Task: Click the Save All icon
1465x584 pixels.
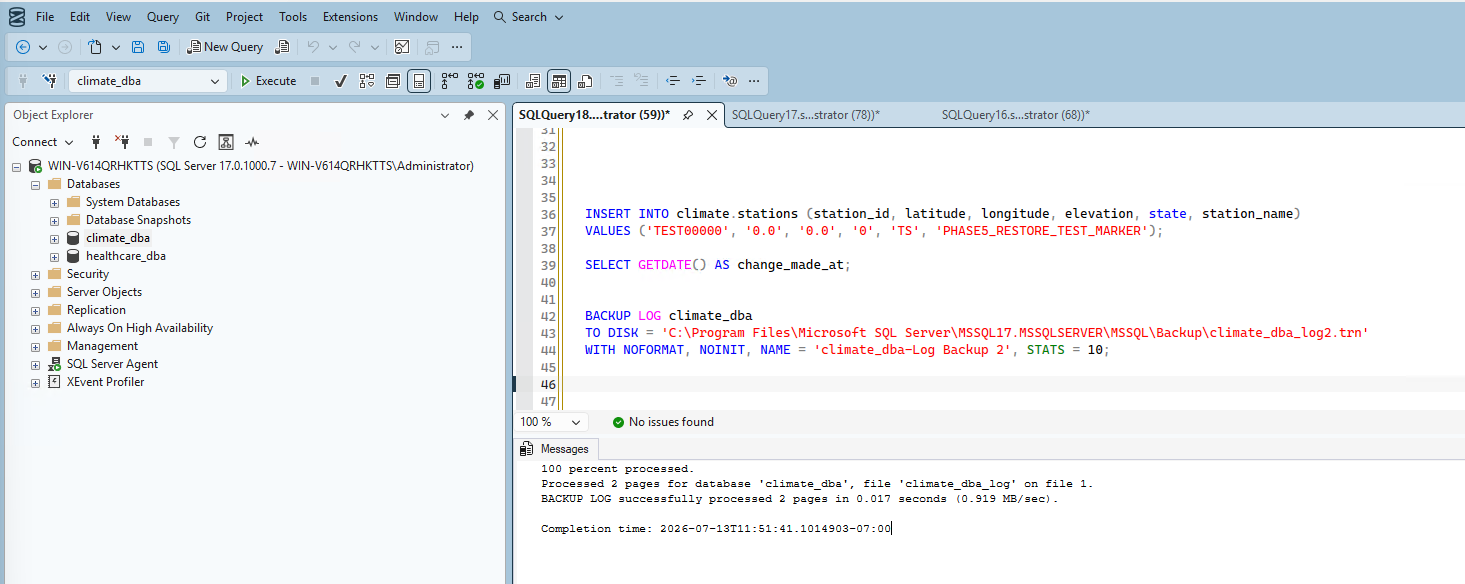Action: point(163,47)
